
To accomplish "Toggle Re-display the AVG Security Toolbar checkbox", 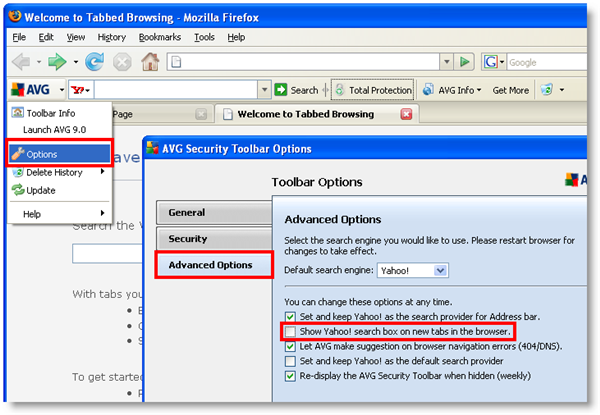I will [x=291, y=376].
